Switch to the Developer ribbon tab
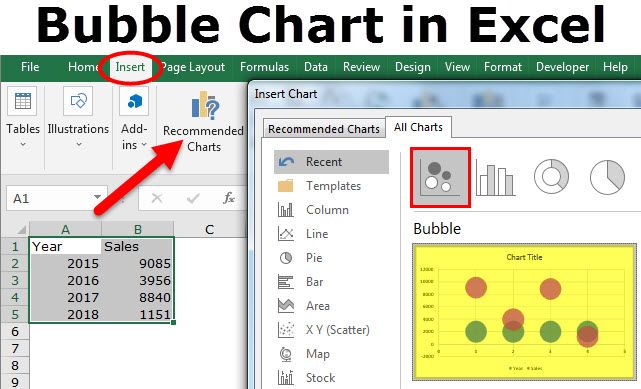This screenshot has width=641, height=389. [x=563, y=67]
